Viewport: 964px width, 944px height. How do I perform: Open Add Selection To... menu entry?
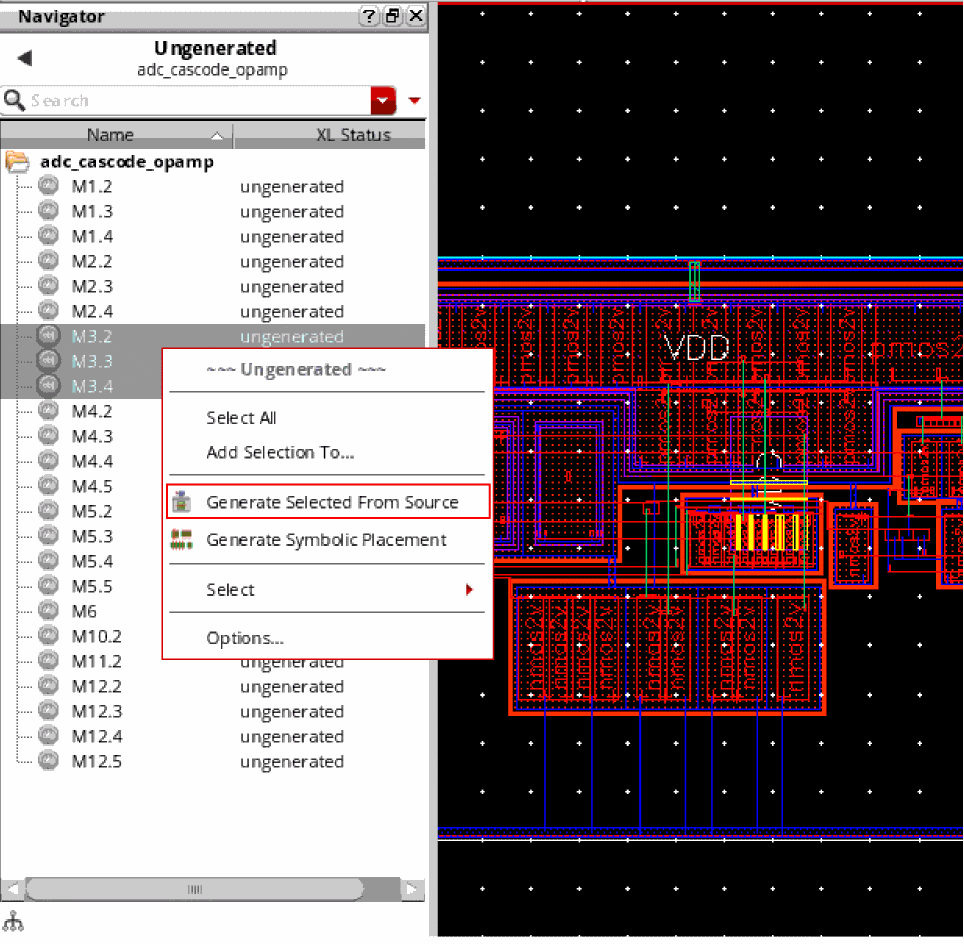pyautogui.click(x=280, y=452)
